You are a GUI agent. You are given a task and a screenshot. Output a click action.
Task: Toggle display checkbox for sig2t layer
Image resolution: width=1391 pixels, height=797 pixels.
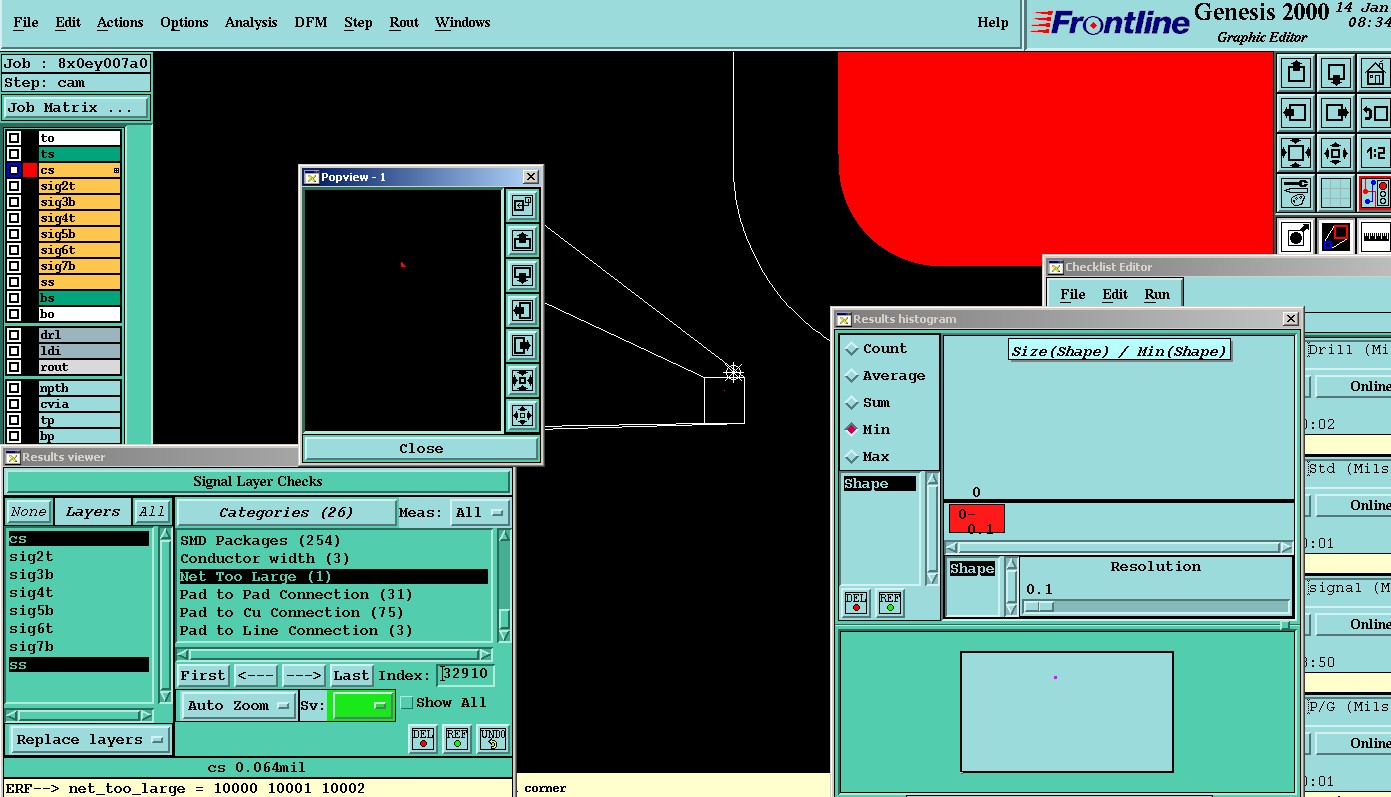pos(14,186)
